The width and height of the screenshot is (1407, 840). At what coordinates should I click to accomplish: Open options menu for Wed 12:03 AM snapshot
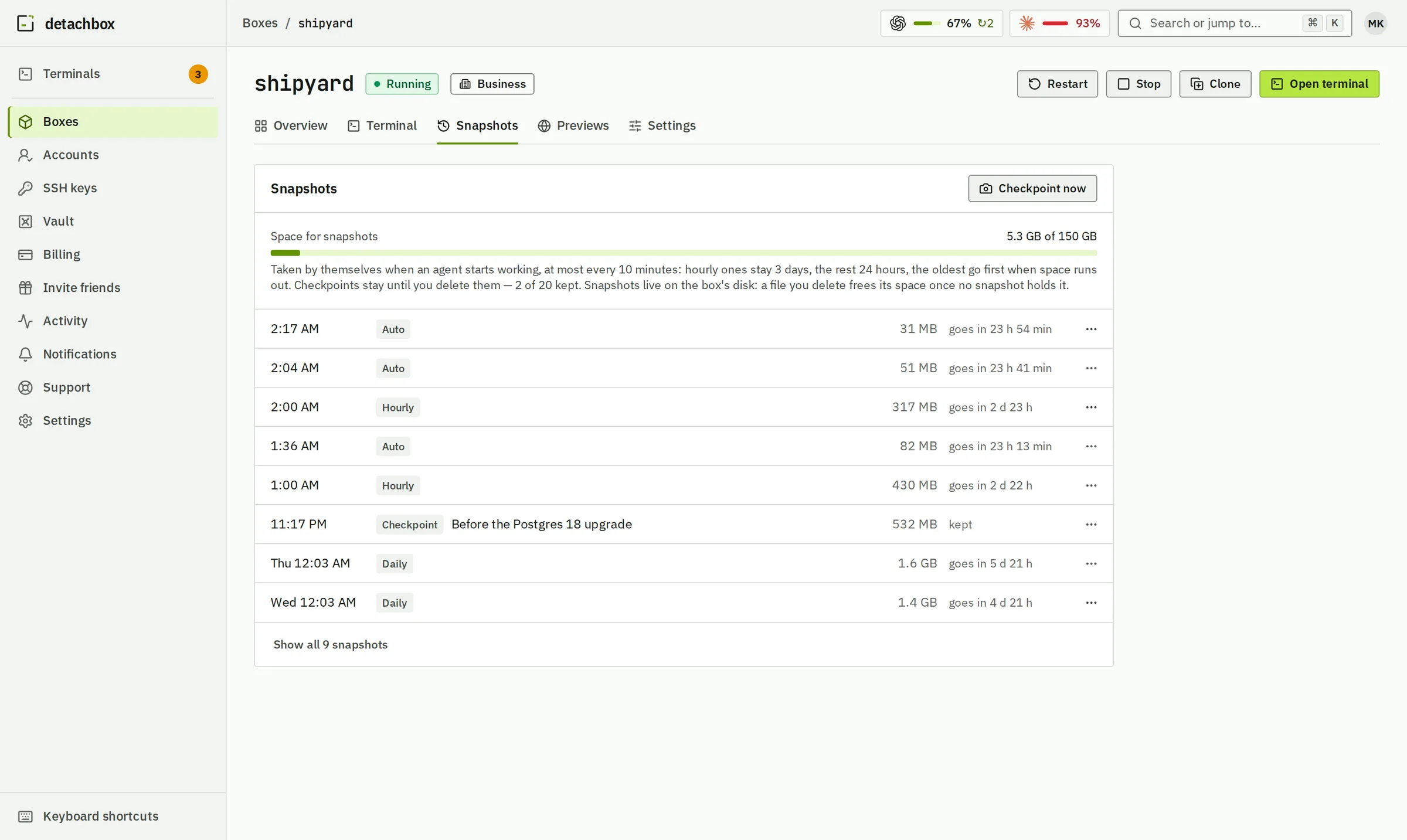click(x=1091, y=603)
